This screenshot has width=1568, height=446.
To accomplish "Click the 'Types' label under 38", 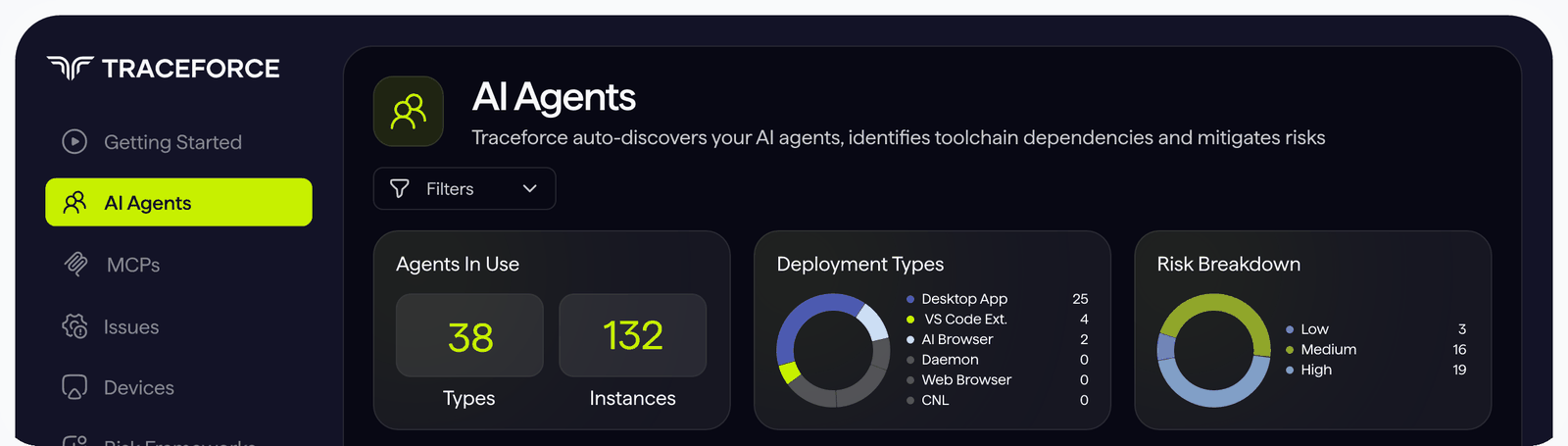I will coord(468,399).
